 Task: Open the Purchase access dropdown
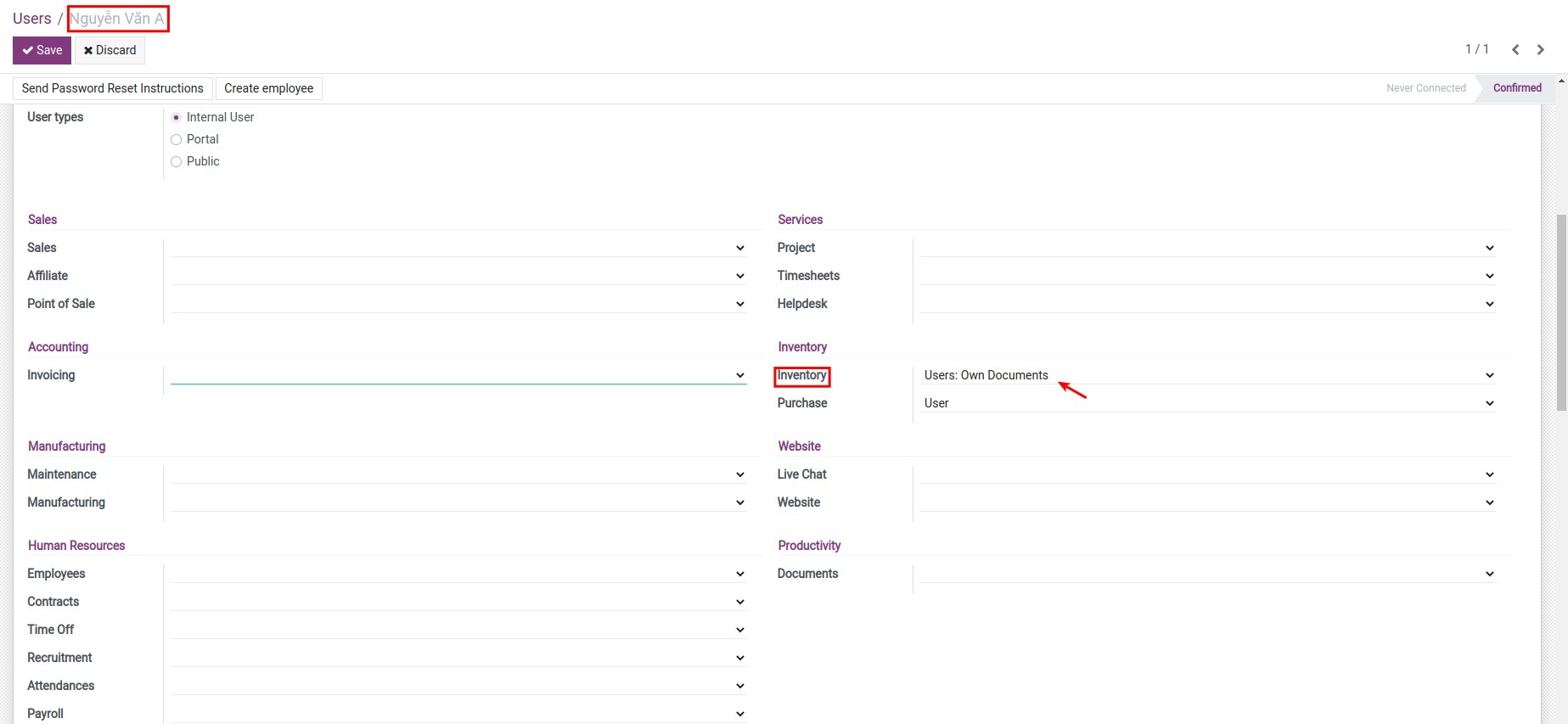coord(1207,403)
